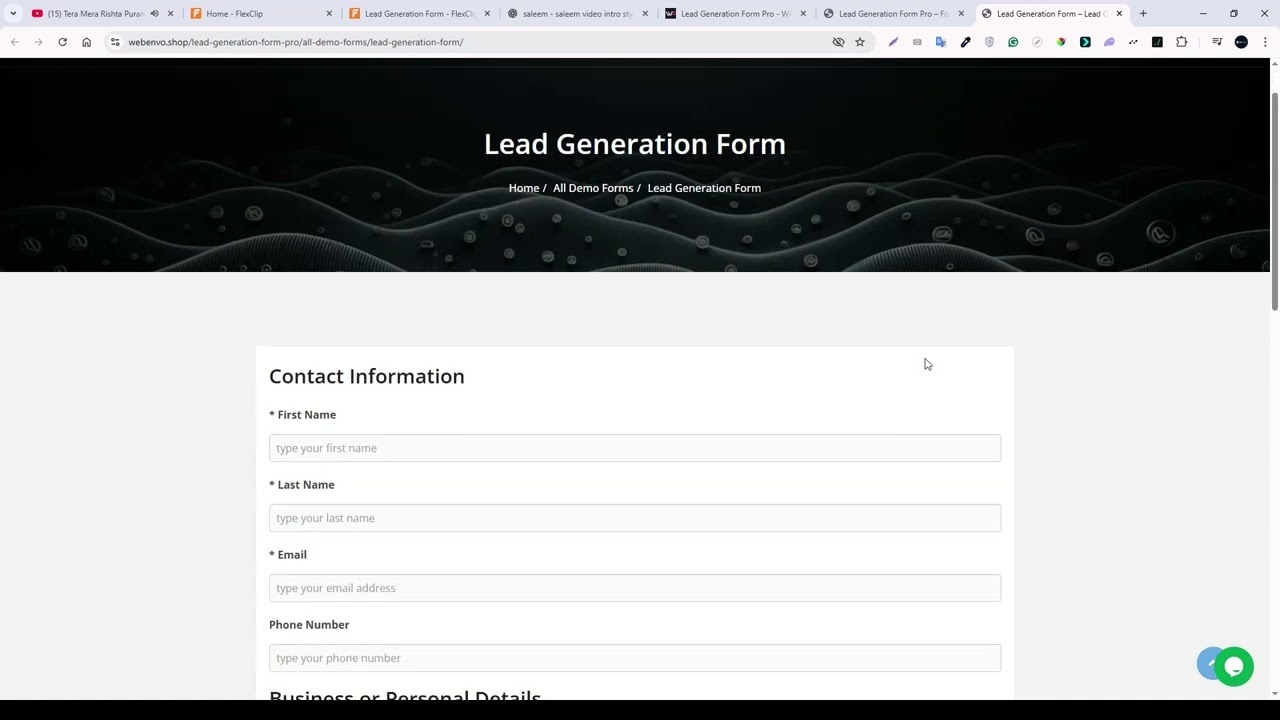Open a new browser tab
This screenshot has height=720, width=1280.
1143,14
